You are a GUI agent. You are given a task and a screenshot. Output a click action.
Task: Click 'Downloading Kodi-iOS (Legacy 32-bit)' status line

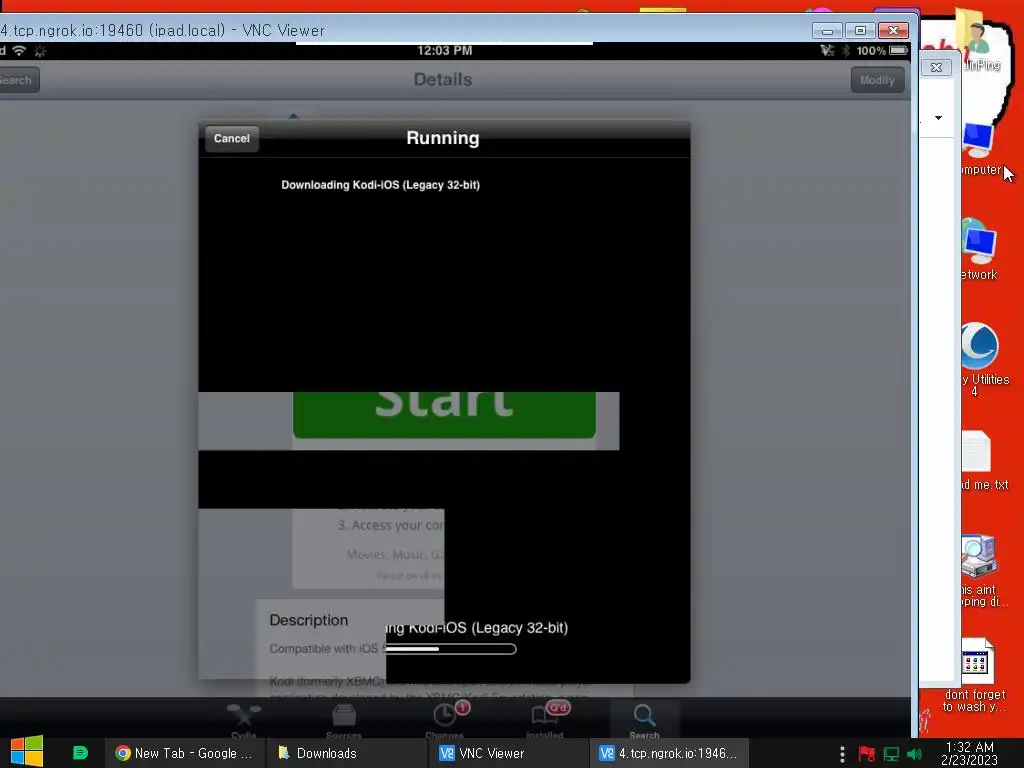[381, 185]
